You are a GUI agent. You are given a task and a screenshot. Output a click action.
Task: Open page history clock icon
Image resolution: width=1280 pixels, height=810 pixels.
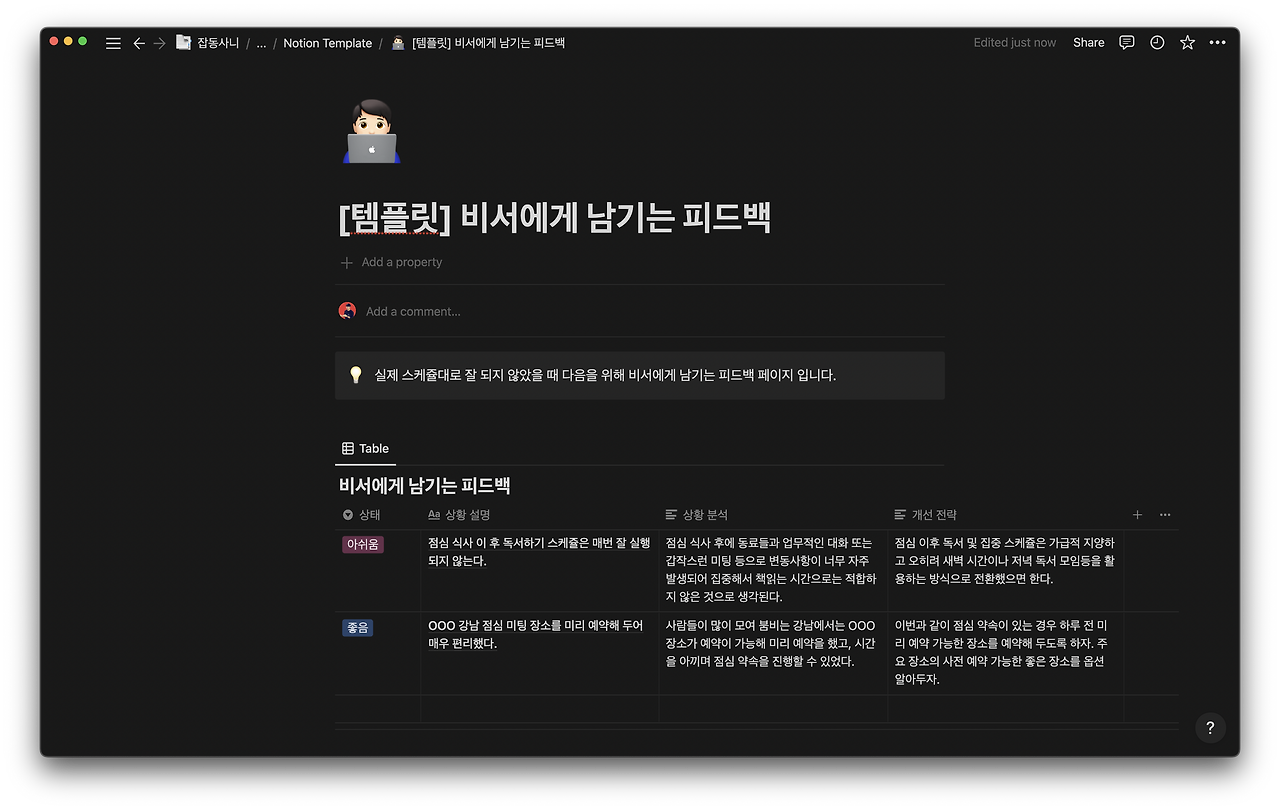pyautogui.click(x=1157, y=43)
